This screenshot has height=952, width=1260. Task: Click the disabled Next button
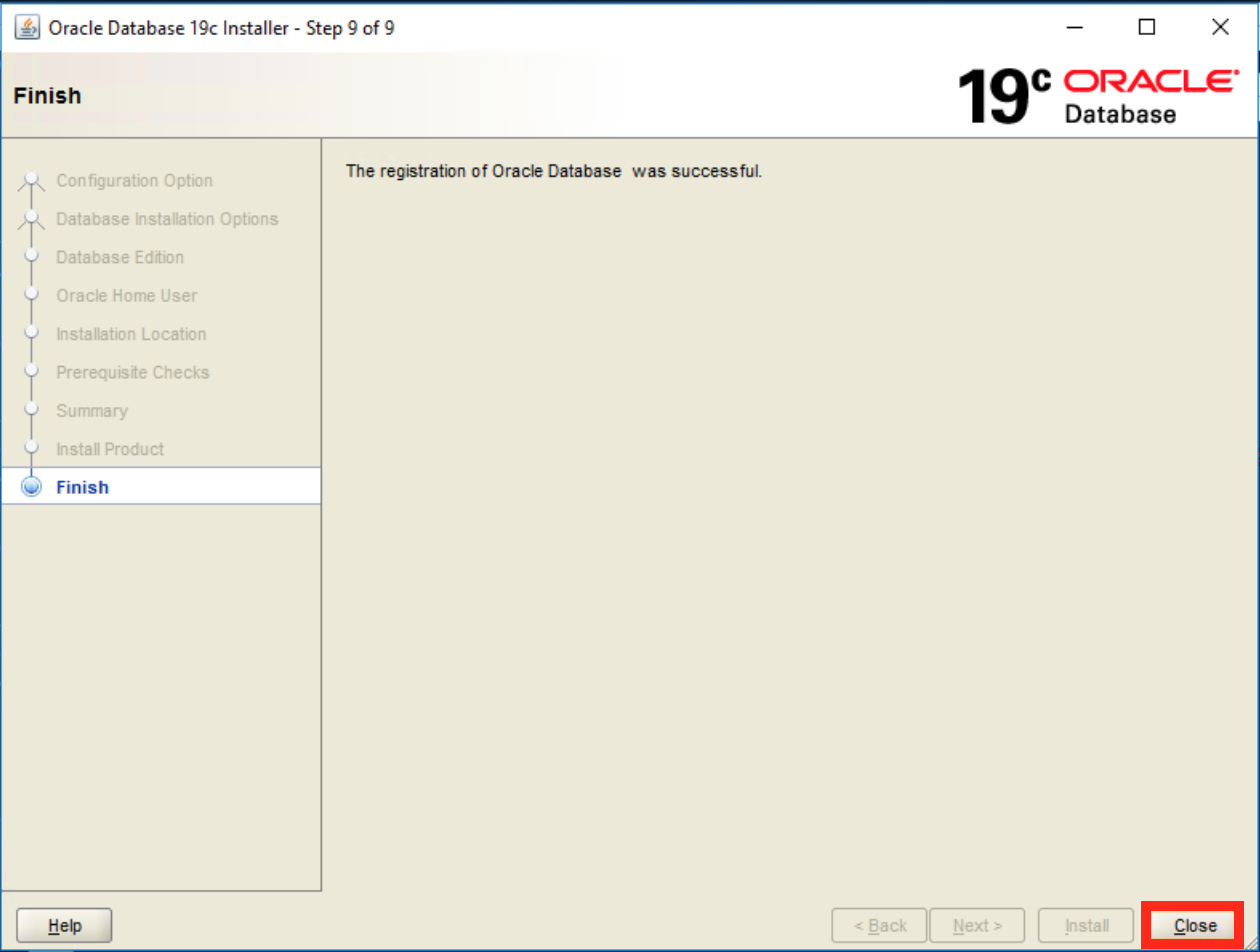(977, 925)
